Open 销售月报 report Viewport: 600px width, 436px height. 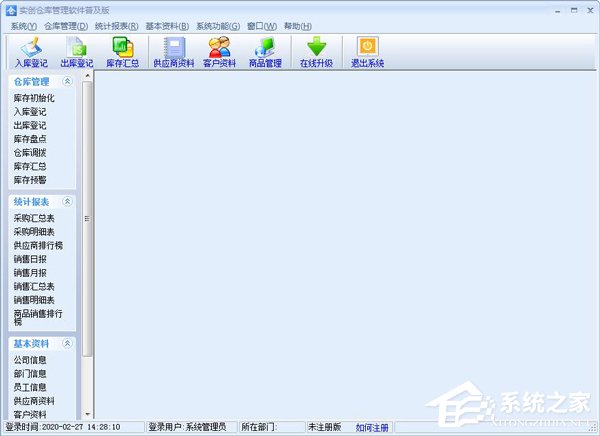coord(30,273)
